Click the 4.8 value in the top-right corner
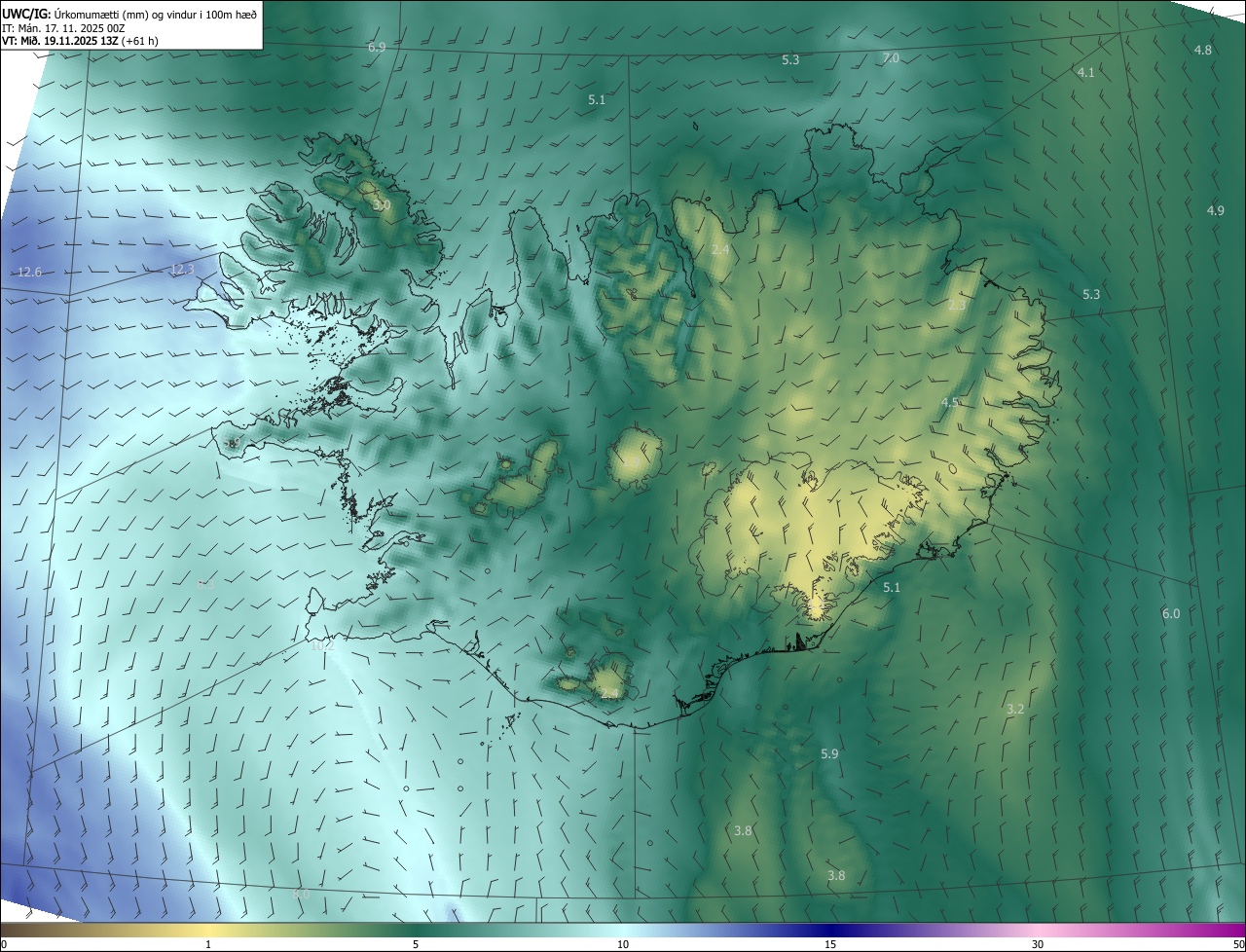 pyautogui.click(x=1203, y=50)
